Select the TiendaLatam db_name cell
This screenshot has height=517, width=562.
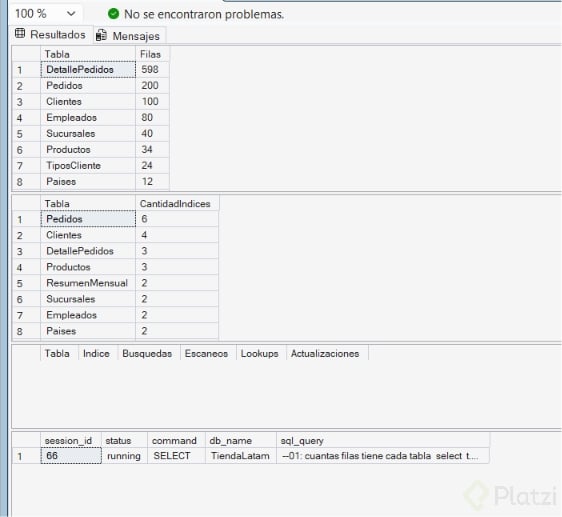click(x=240, y=456)
